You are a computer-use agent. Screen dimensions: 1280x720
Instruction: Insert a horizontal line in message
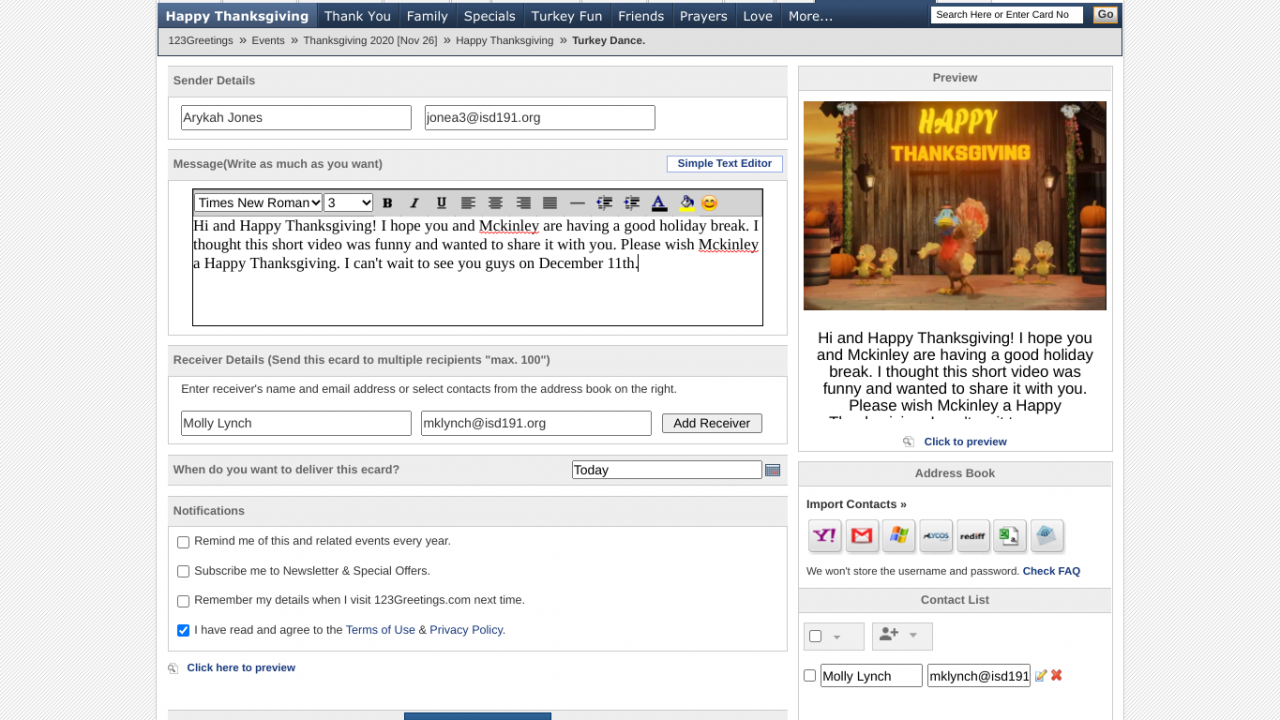pos(577,203)
